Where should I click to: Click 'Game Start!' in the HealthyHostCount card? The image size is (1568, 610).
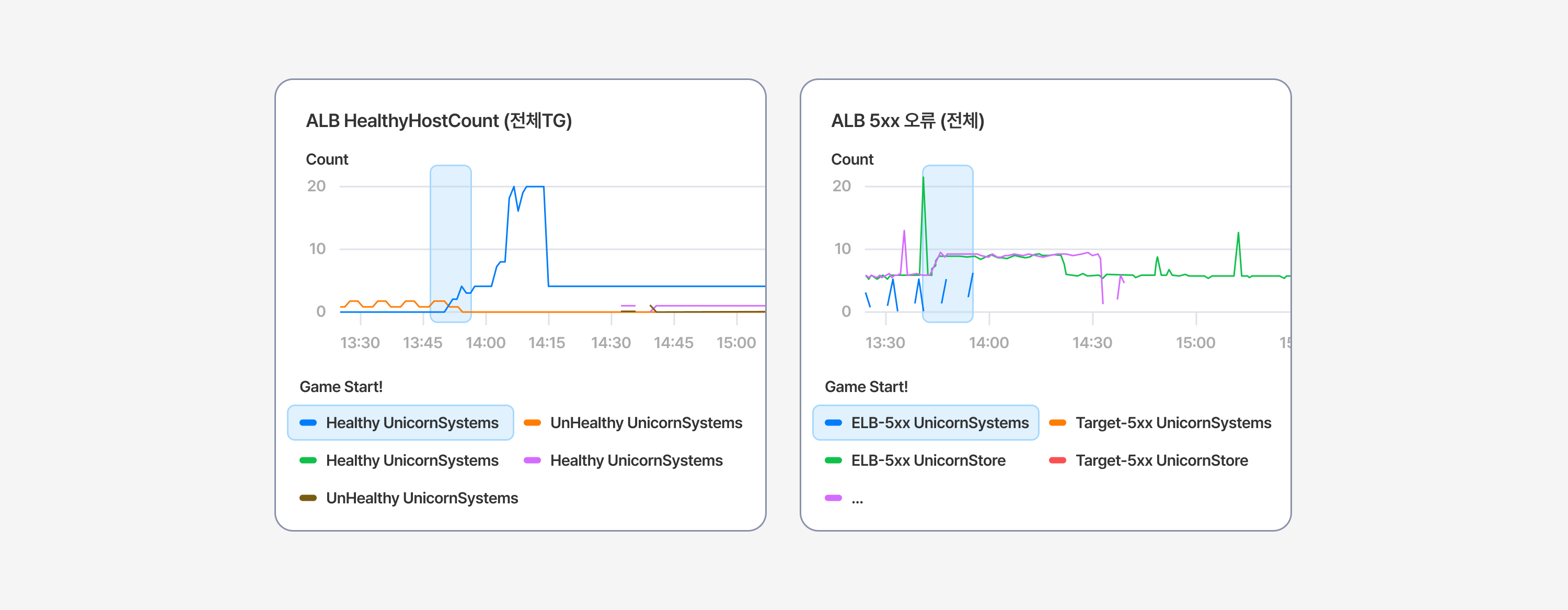click(341, 387)
